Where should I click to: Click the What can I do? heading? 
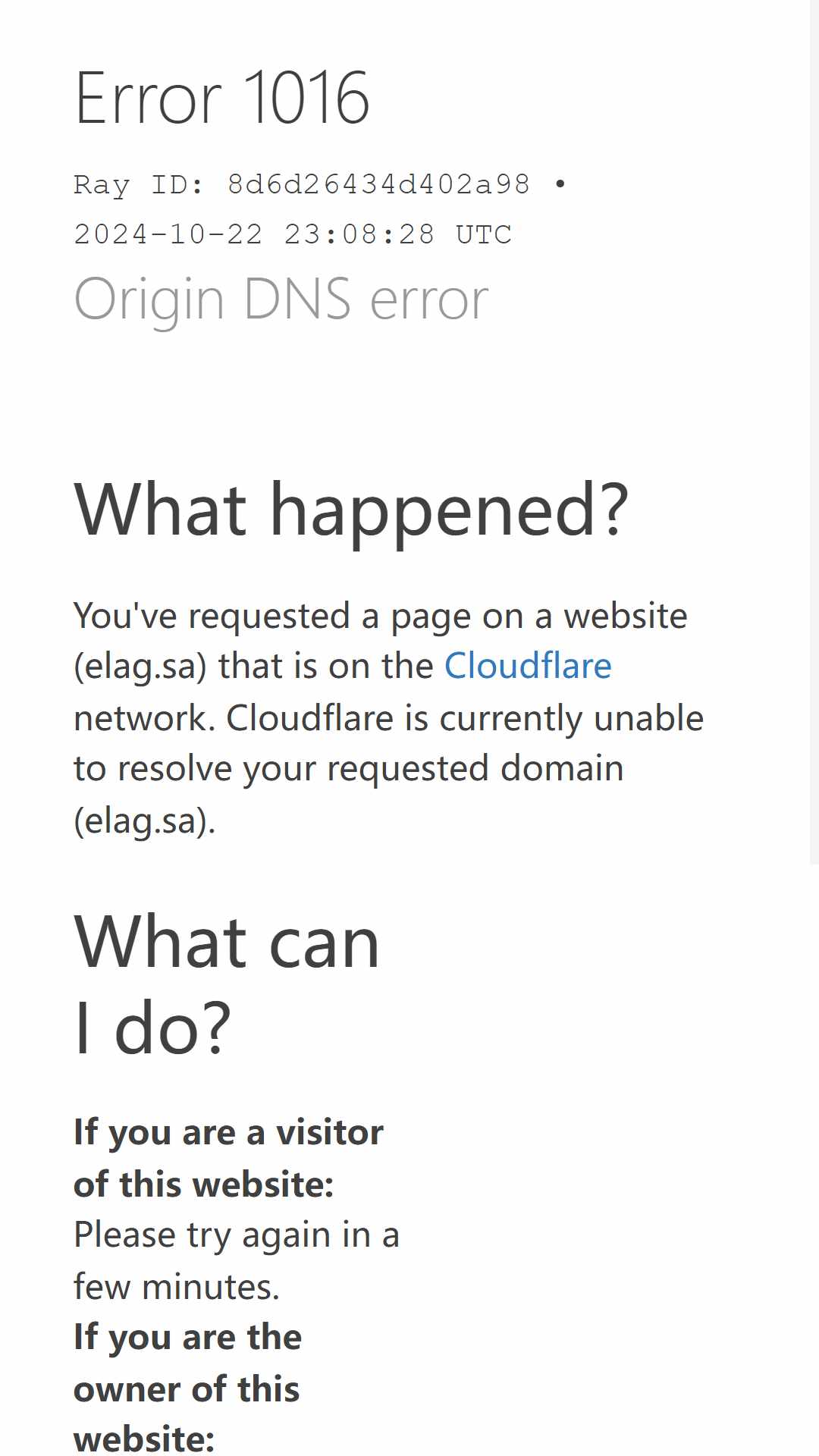point(227,984)
